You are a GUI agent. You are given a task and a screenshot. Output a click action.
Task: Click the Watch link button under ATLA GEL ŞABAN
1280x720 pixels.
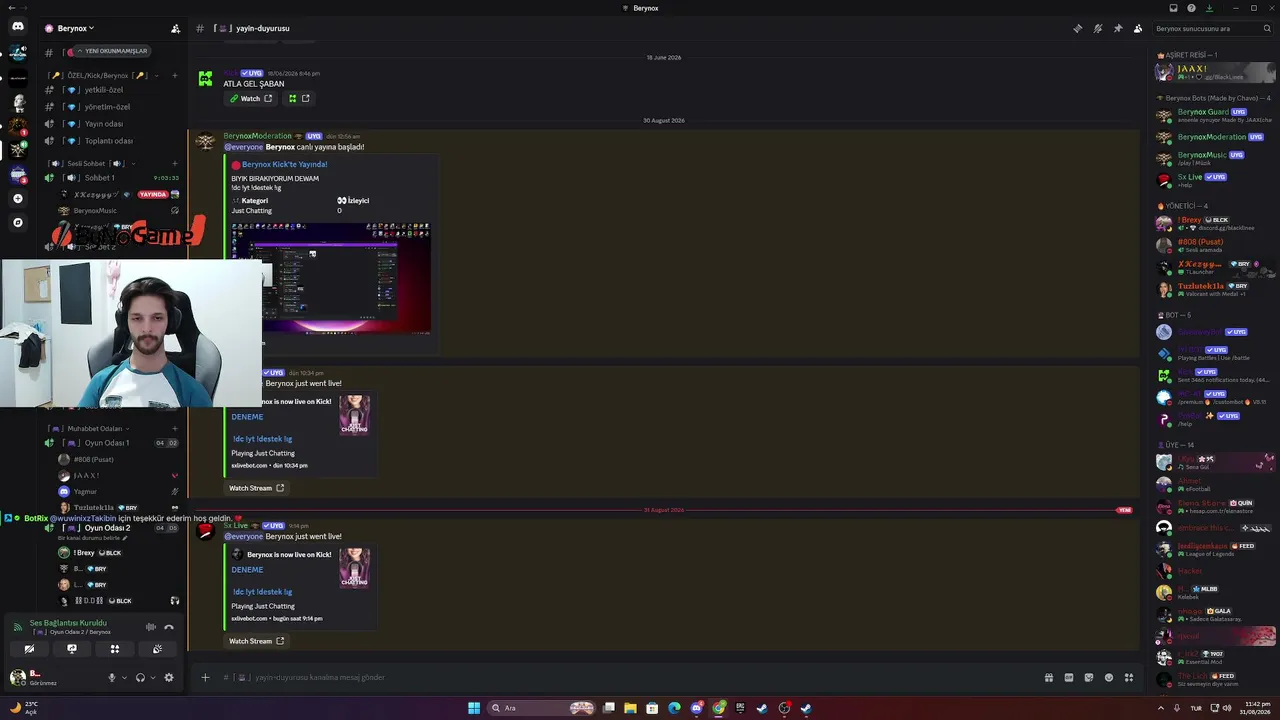pos(250,98)
